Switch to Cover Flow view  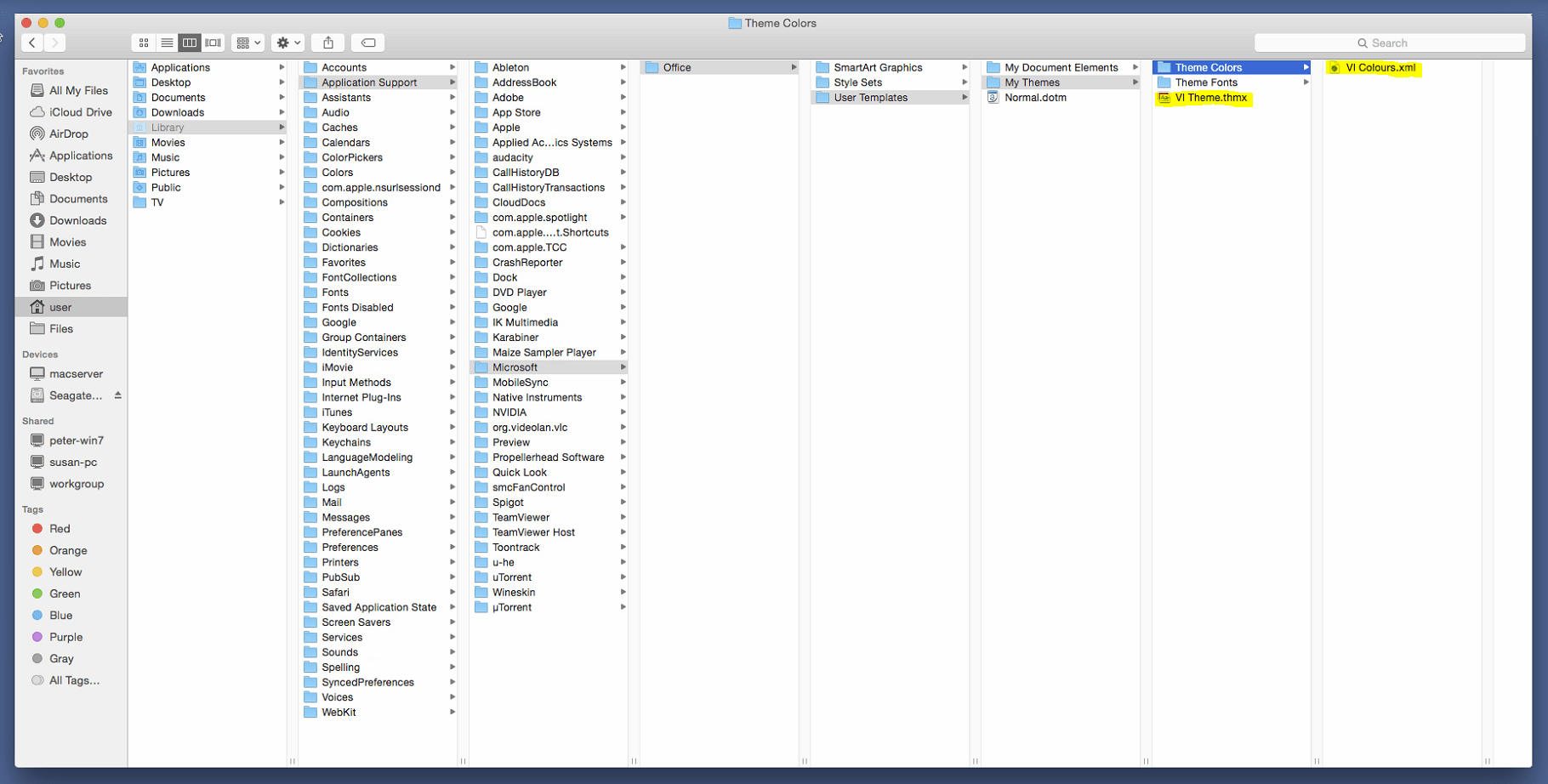coord(213,42)
